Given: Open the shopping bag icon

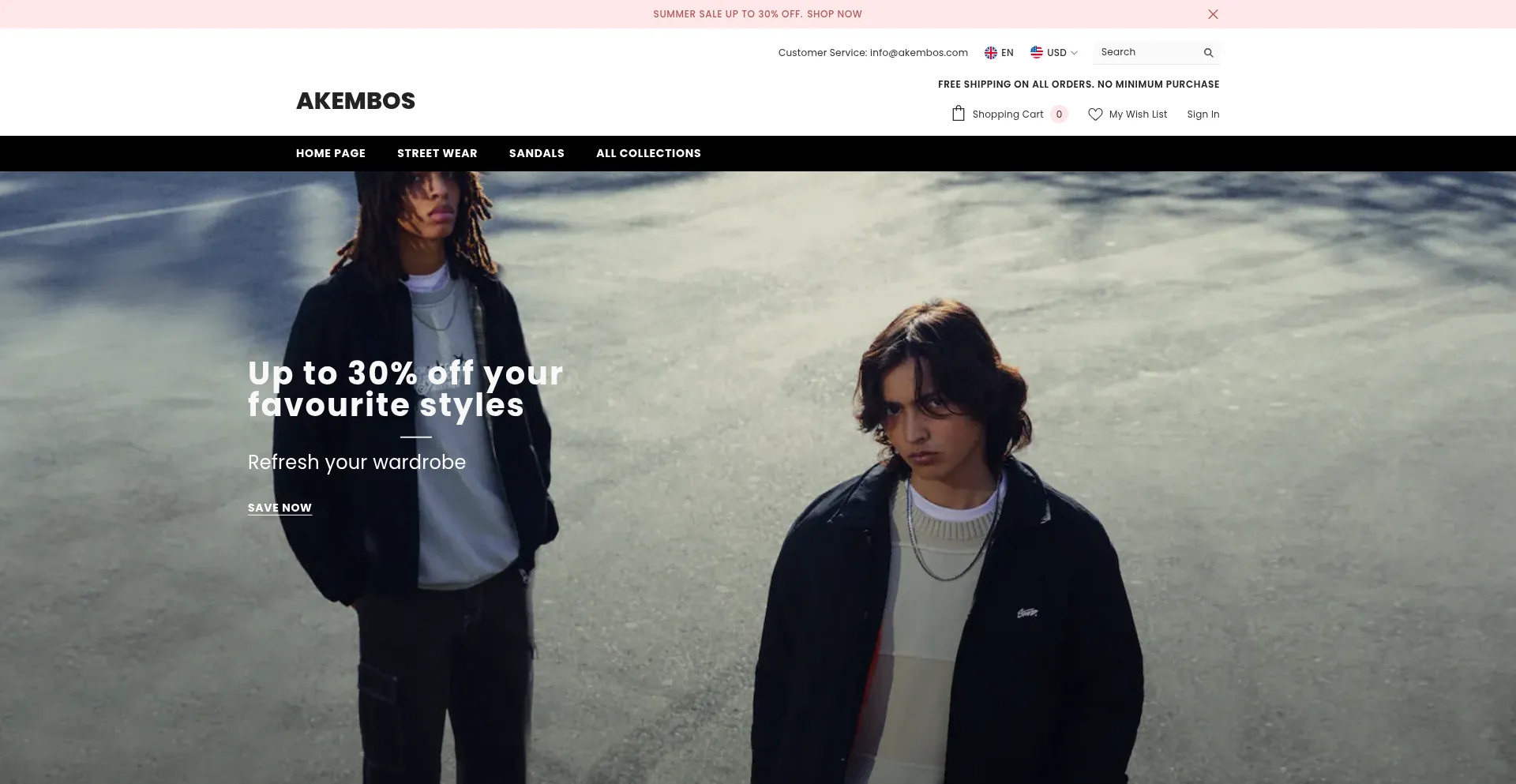Looking at the screenshot, I should [x=958, y=114].
